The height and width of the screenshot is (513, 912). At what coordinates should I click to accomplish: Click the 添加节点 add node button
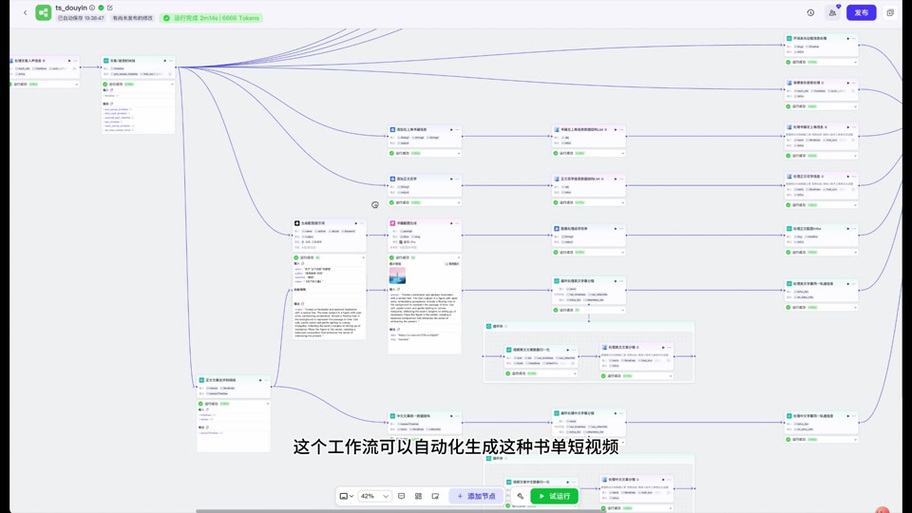click(x=476, y=496)
